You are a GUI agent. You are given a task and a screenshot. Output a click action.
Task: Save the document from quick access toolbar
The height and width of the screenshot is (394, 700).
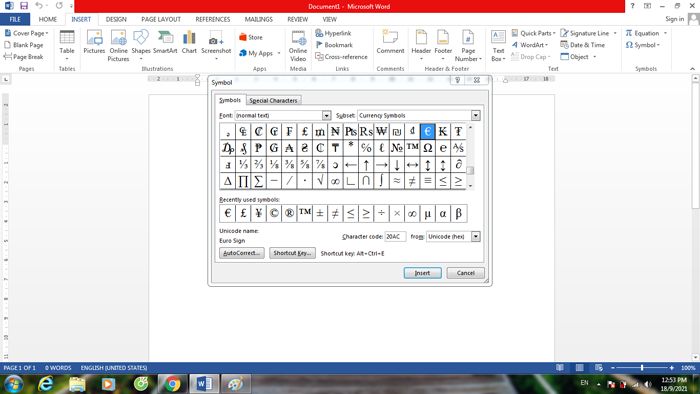click(x=24, y=6)
